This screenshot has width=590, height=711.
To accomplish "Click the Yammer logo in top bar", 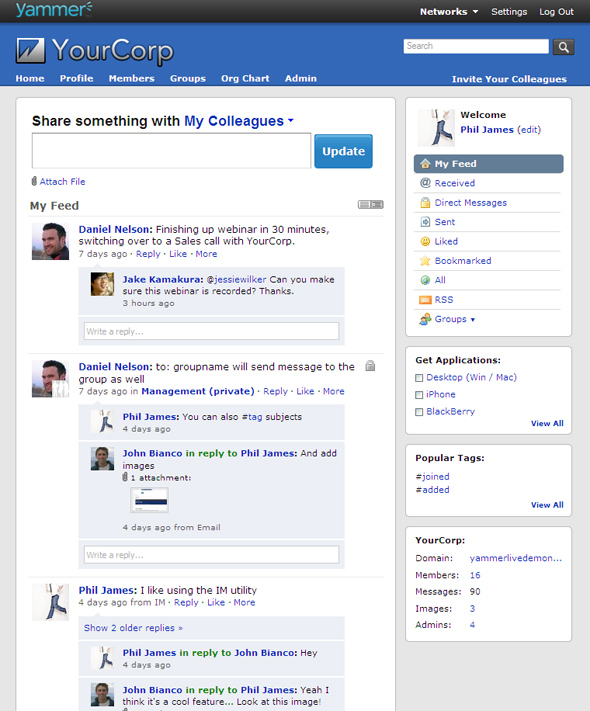I will 54,10.
